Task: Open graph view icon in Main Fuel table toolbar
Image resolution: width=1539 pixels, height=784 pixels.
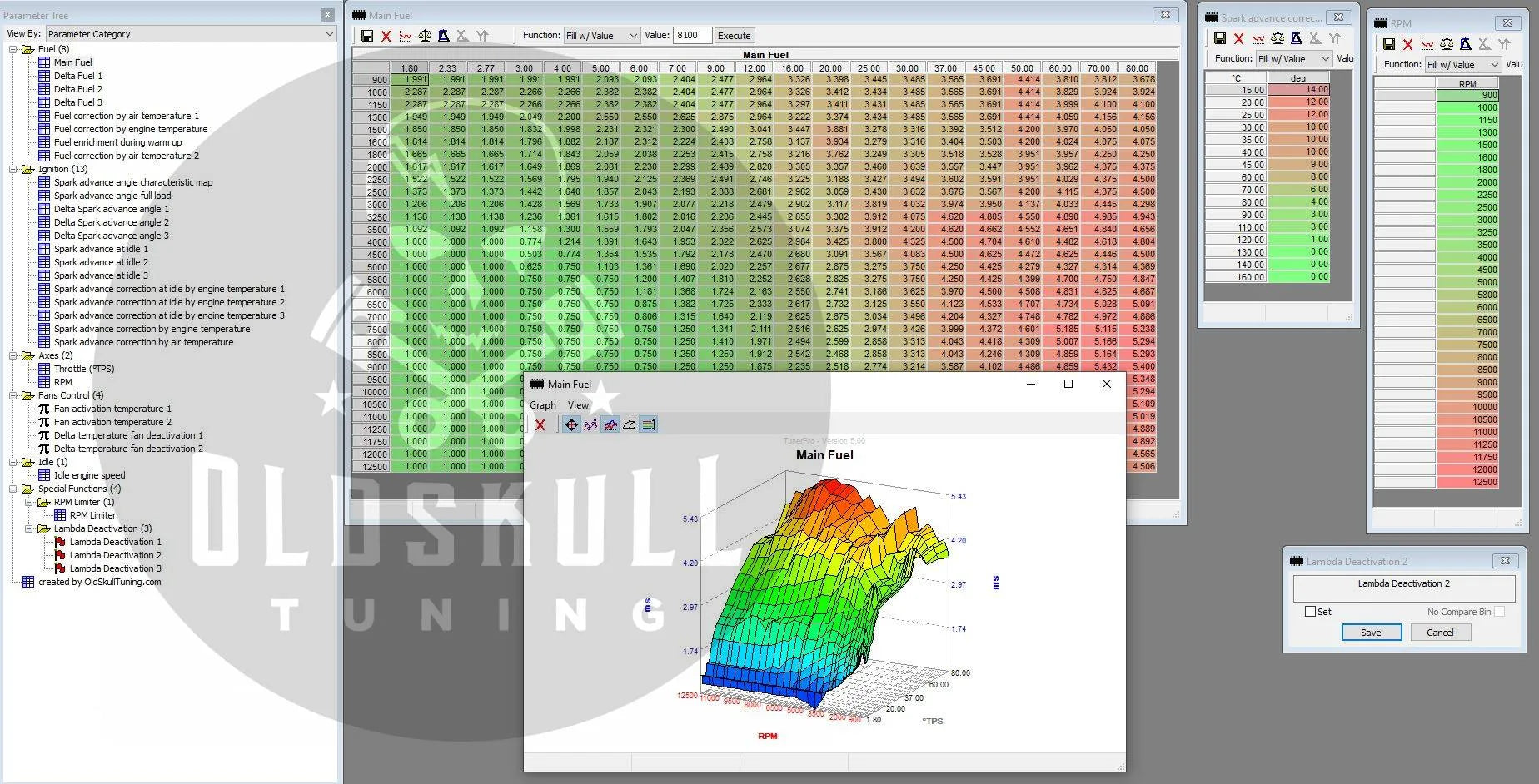Action: (406, 36)
